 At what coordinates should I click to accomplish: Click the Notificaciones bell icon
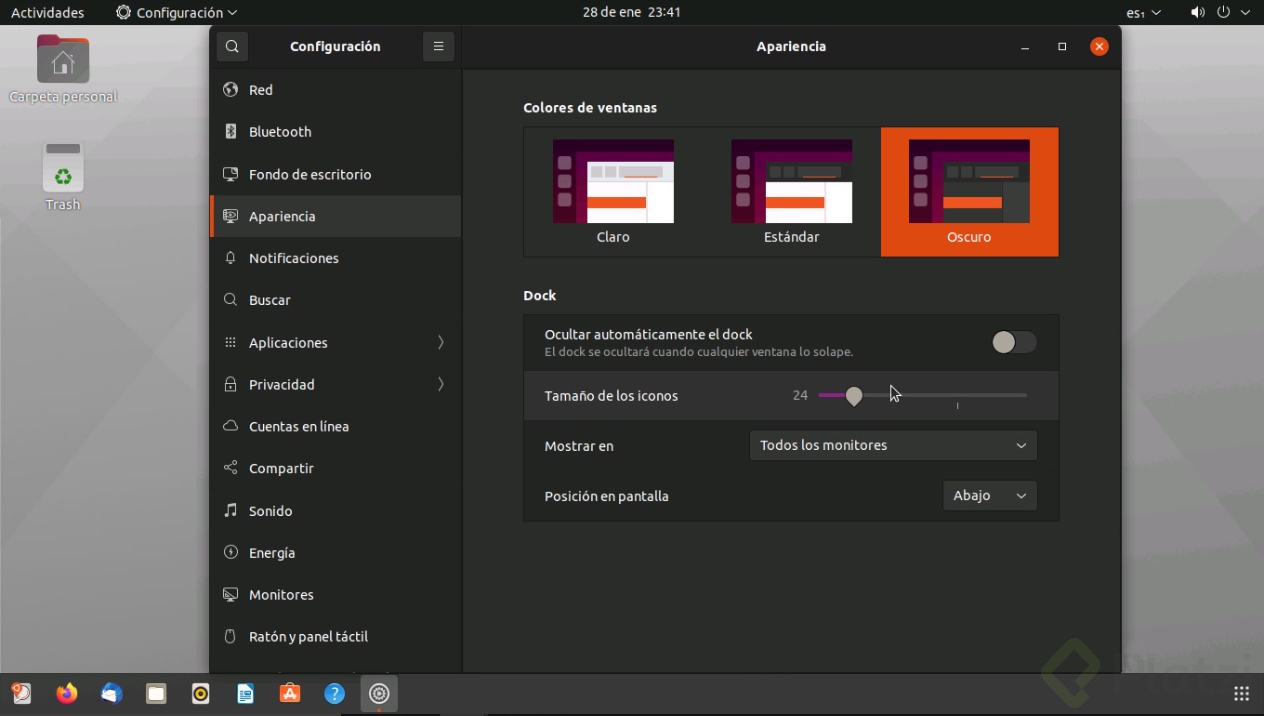(230, 258)
